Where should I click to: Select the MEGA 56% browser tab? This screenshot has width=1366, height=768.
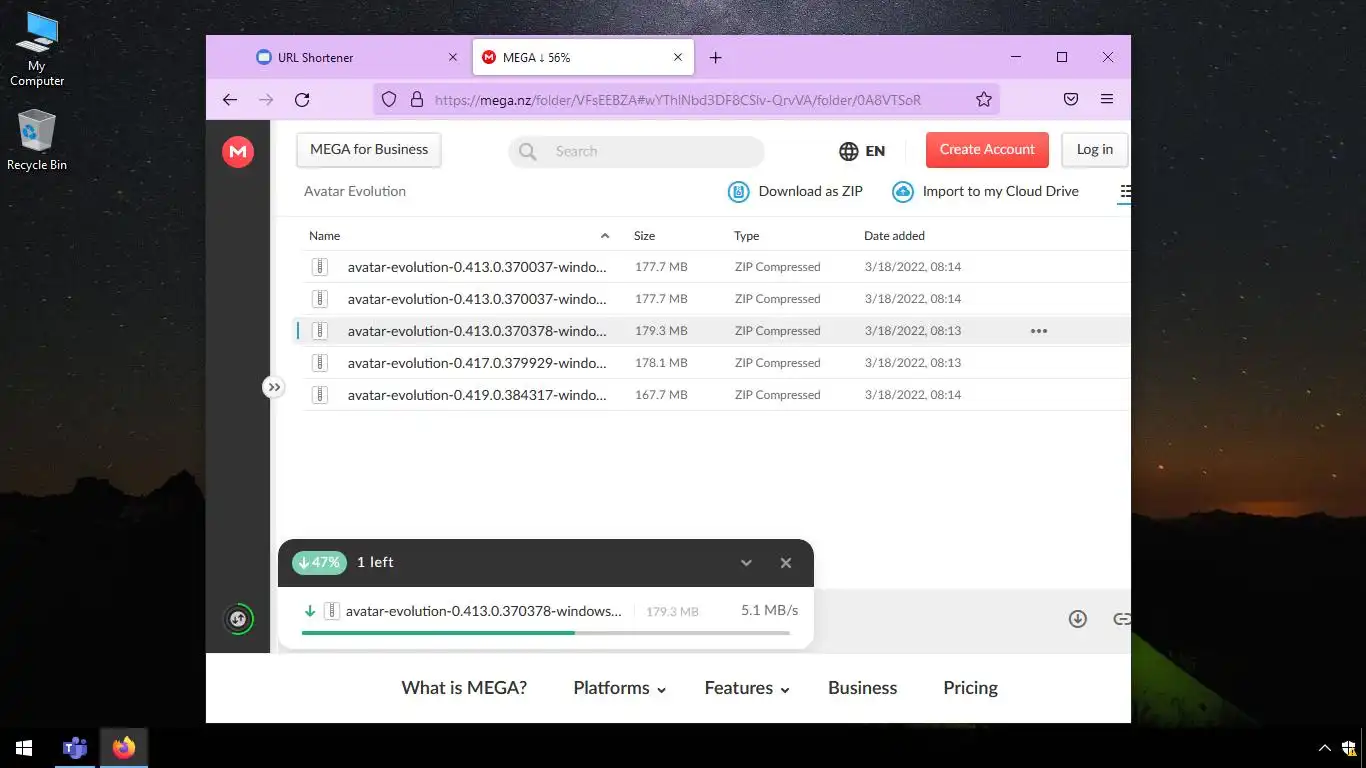pyautogui.click(x=582, y=58)
